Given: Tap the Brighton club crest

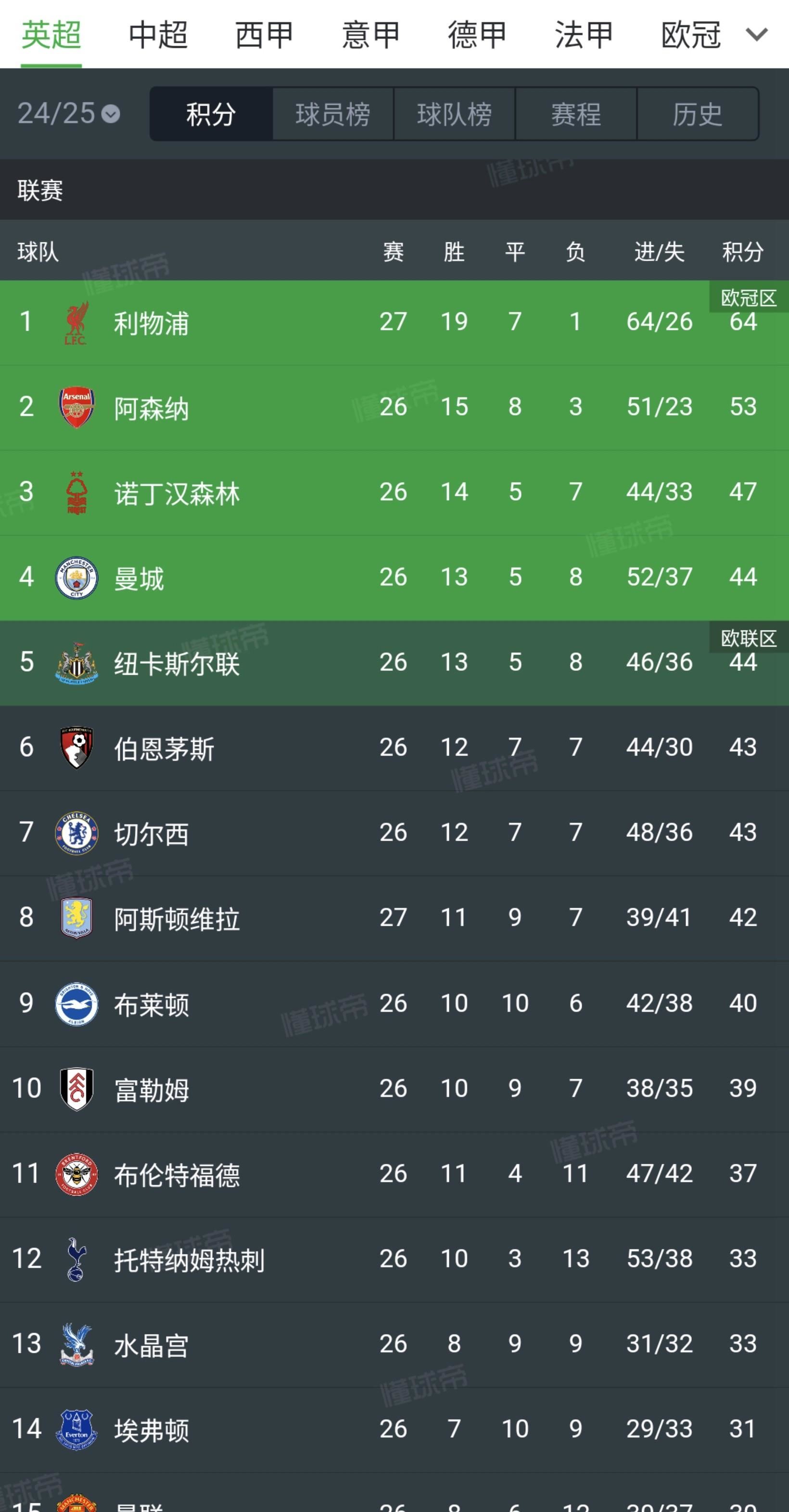Looking at the screenshot, I should (76, 1004).
